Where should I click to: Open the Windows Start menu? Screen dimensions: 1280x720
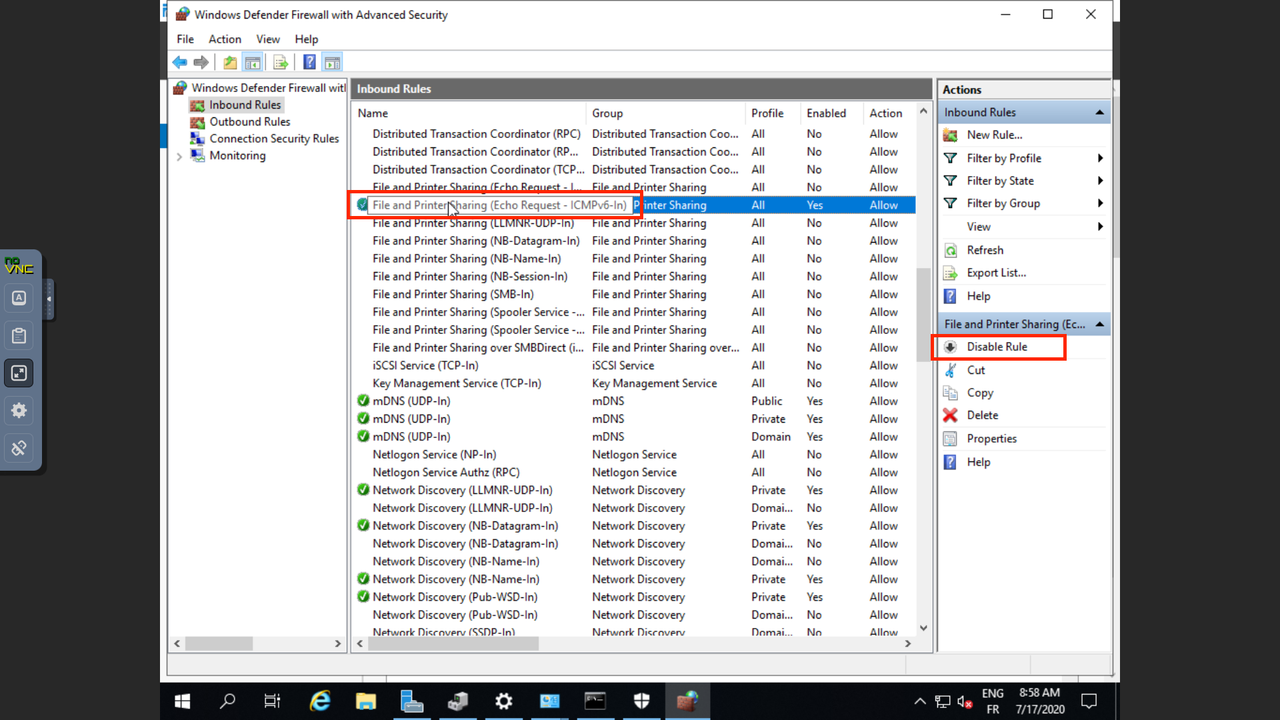point(183,701)
